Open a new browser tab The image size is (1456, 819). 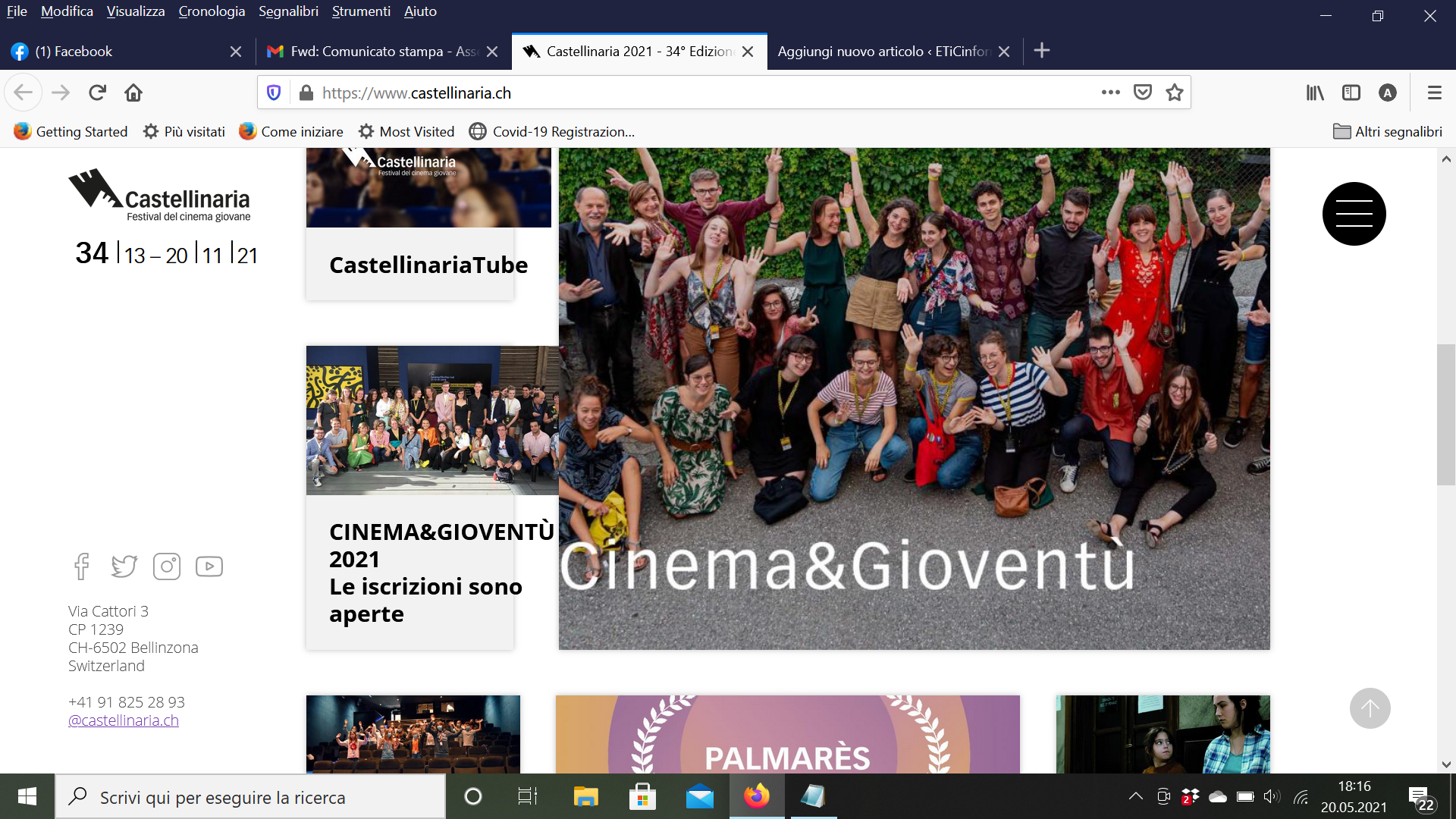pyautogui.click(x=1042, y=51)
